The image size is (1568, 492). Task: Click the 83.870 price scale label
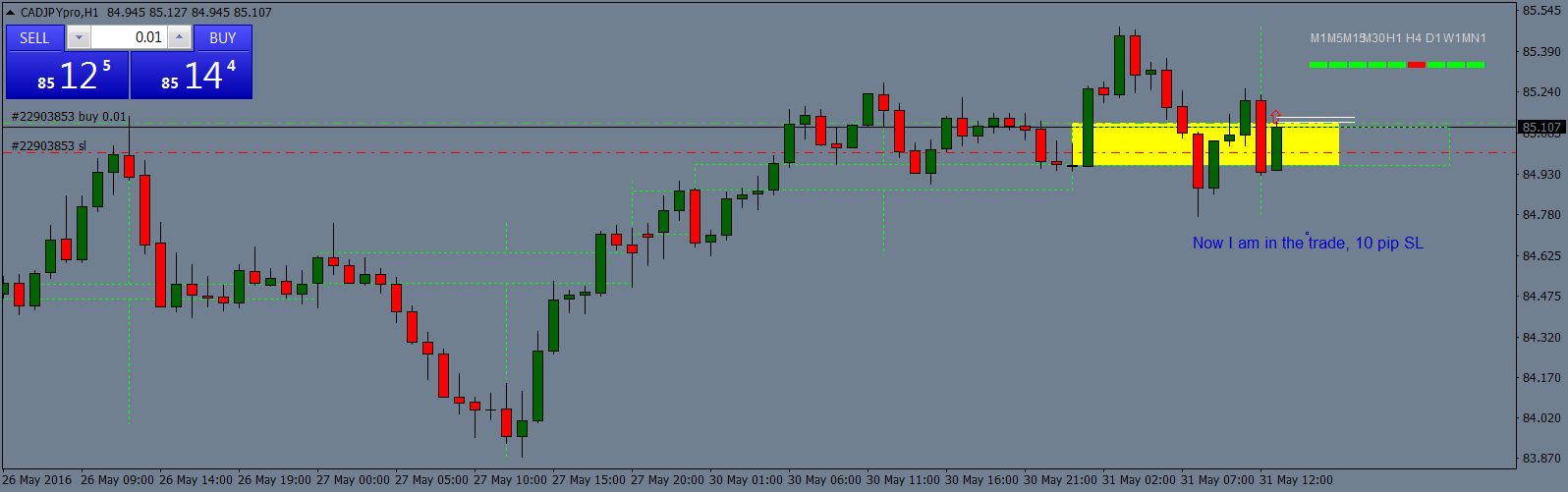pos(1541,459)
